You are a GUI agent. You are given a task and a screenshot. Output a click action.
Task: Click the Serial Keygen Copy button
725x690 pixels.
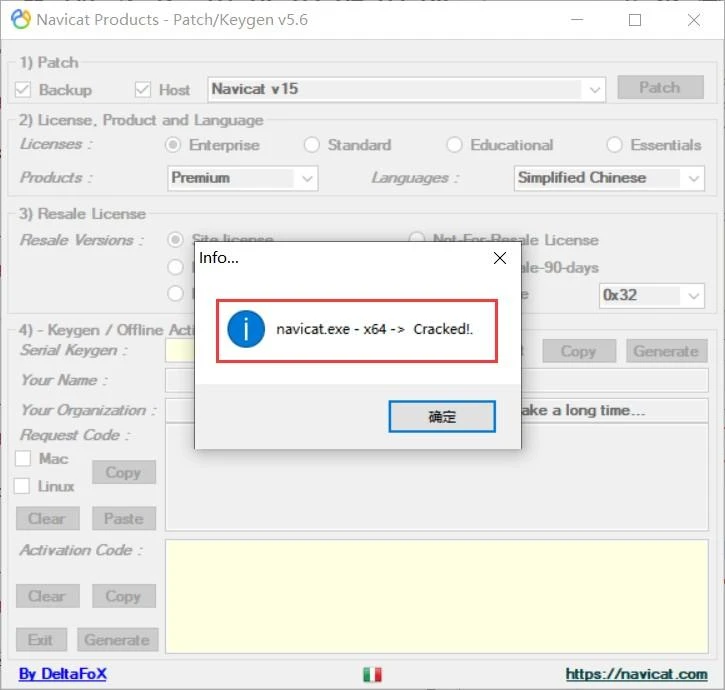pyautogui.click(x=579, y=351)
